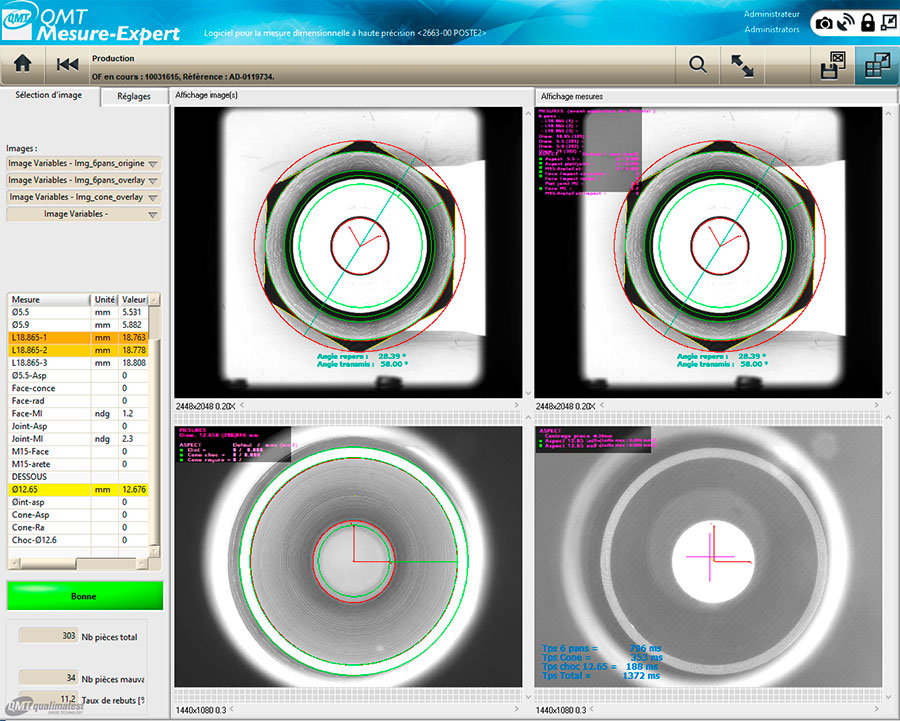Screen dimensions: 900x721
Task: Select the Sélection d'image tab
Action: [51, 96]
